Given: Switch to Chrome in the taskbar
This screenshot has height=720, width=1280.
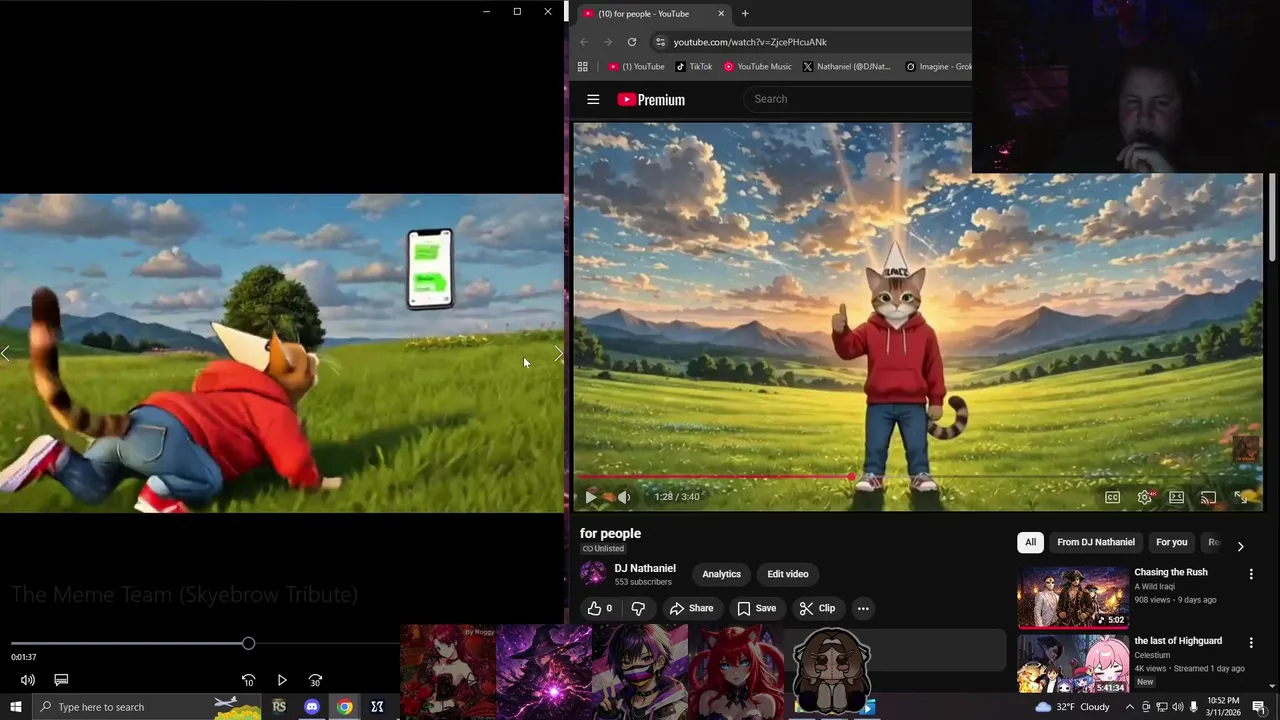Looking at the screenshot, I should 345,707.
